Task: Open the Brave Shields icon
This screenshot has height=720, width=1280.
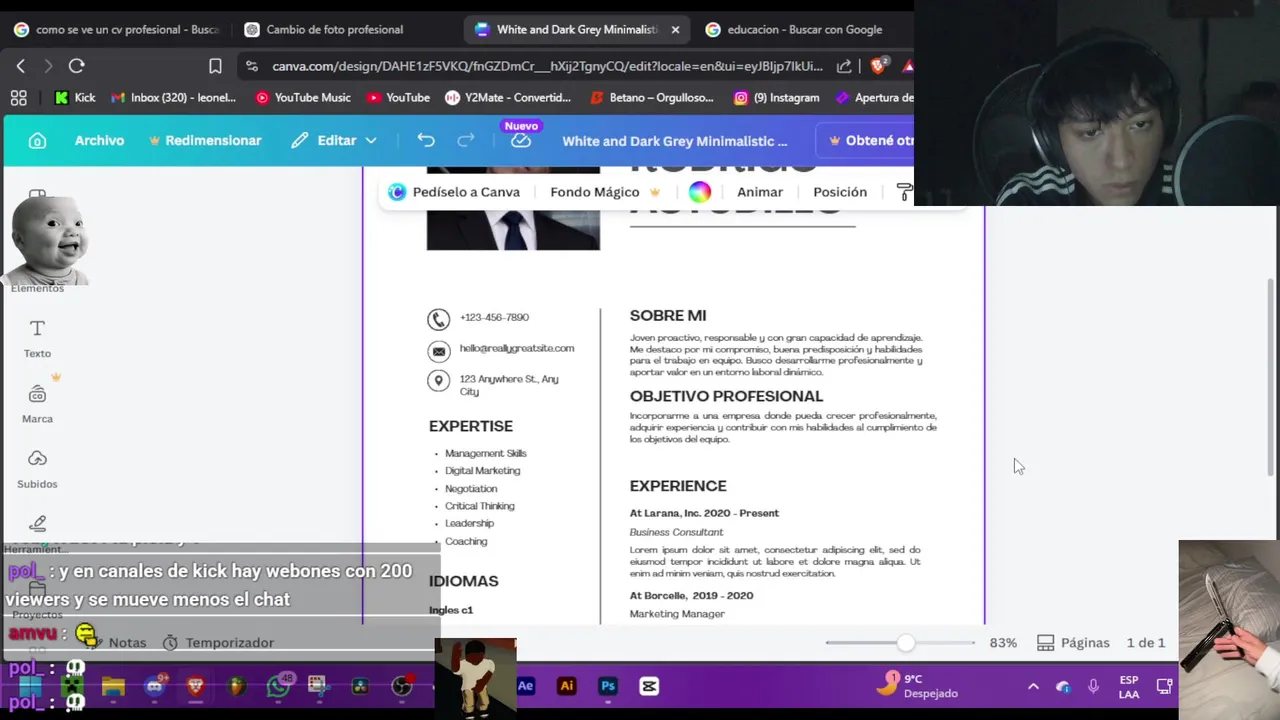Action: pyautogui.click(x=879, y=66)
